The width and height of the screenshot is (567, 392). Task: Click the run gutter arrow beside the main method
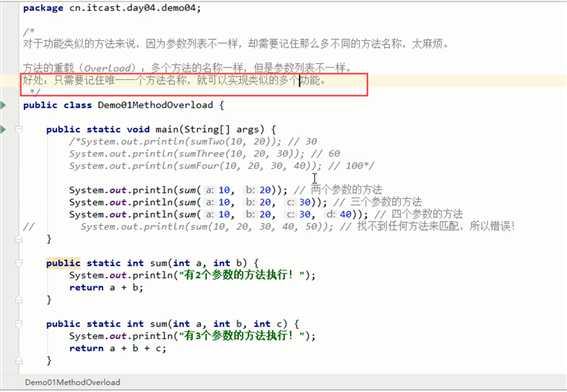point(3,129)
